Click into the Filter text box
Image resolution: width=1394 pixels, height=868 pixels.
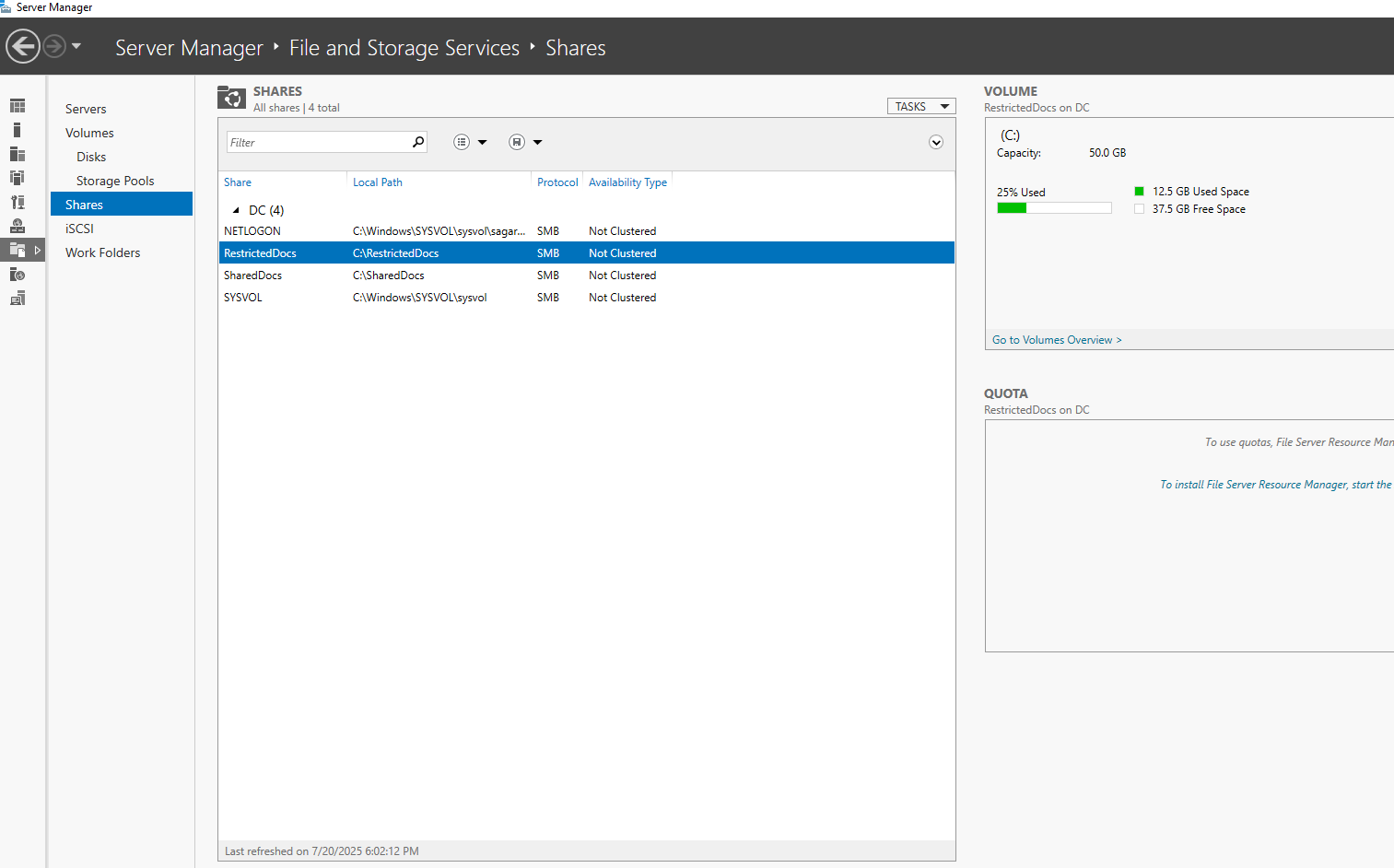[318, 142]
